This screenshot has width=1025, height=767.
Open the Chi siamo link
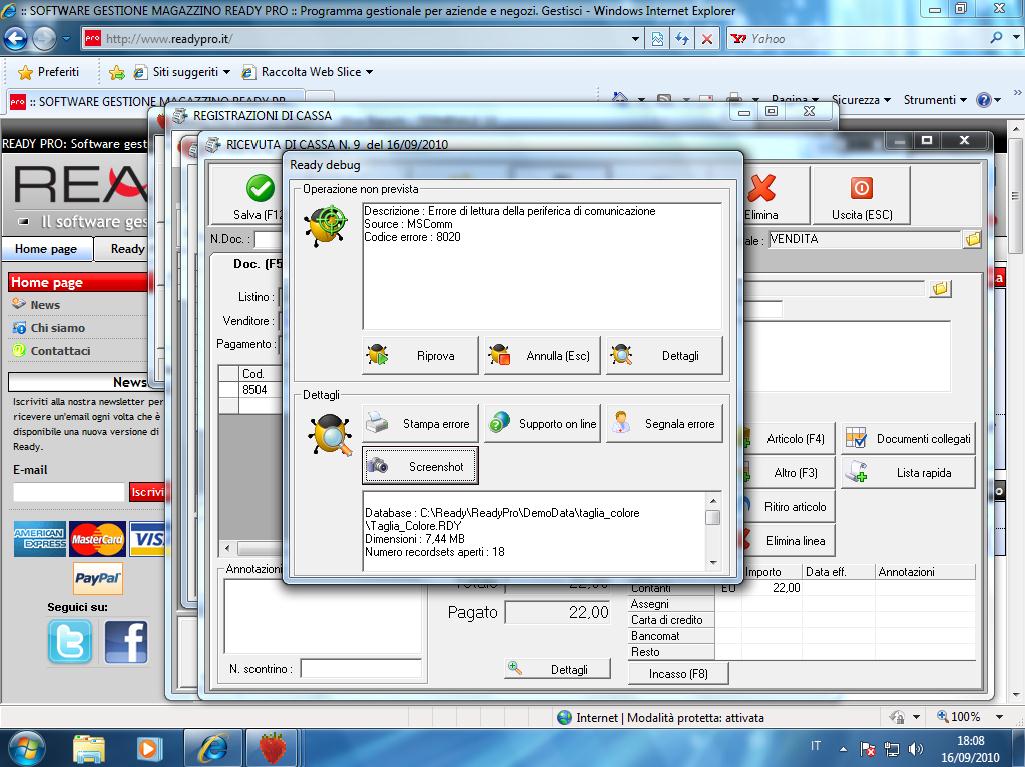[x=58, y=328]
